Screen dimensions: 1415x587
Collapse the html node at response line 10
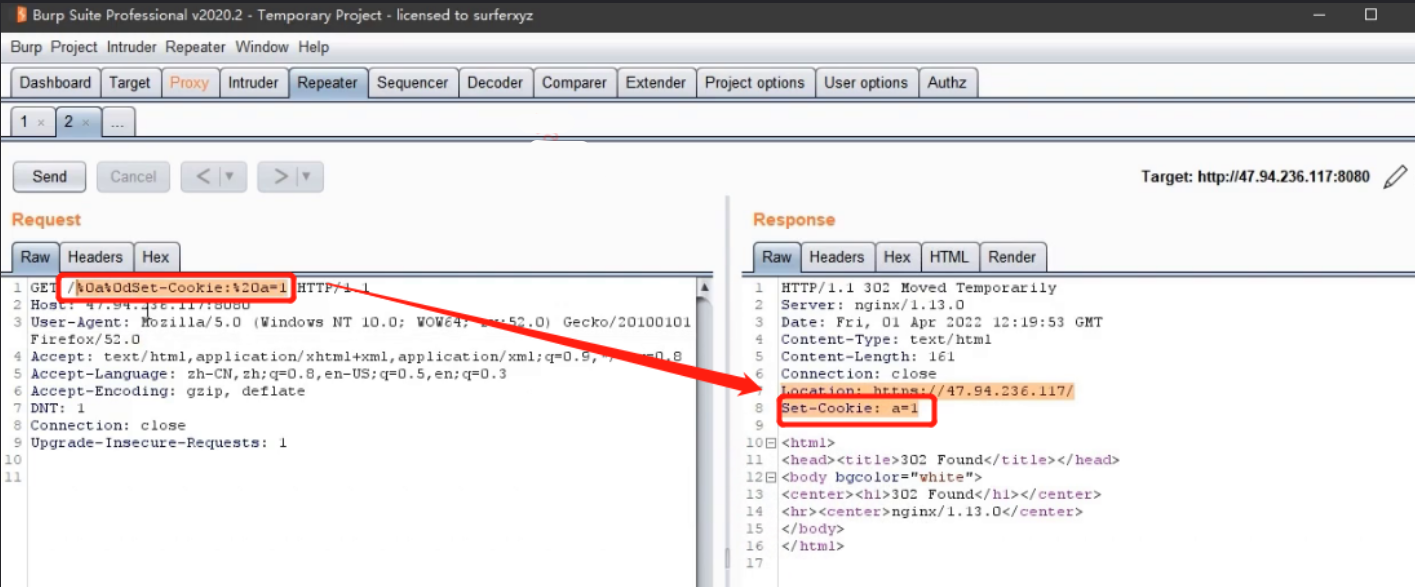[771, 442]
